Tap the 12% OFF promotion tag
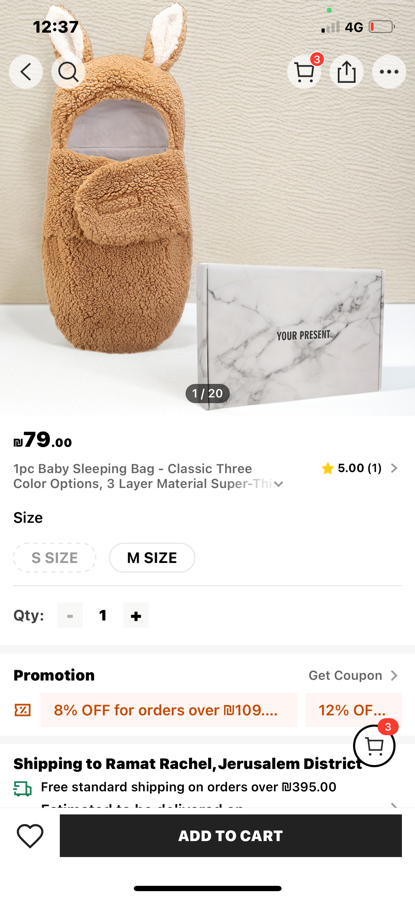This screenshot has width=415, height=900. [x=354, y=710]
